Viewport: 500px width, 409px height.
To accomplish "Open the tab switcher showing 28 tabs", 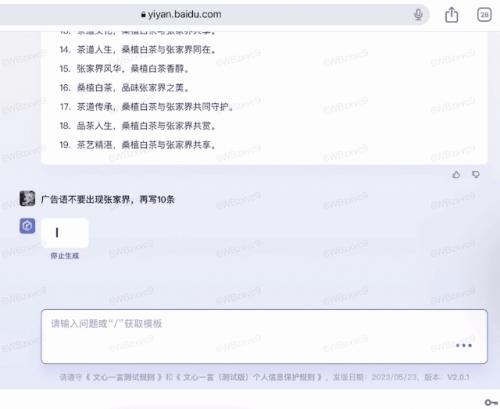I will point(484,15).
